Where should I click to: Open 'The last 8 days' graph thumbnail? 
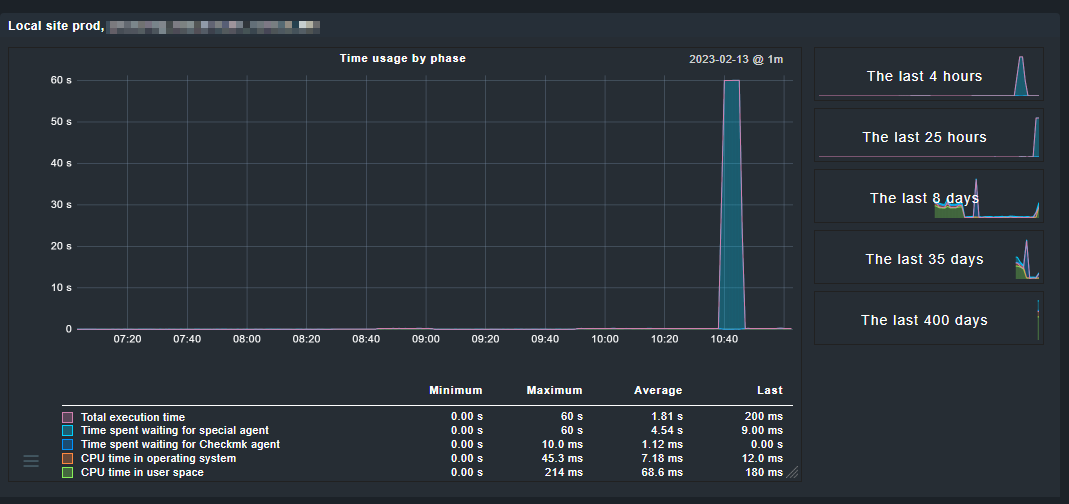point(928,196)
